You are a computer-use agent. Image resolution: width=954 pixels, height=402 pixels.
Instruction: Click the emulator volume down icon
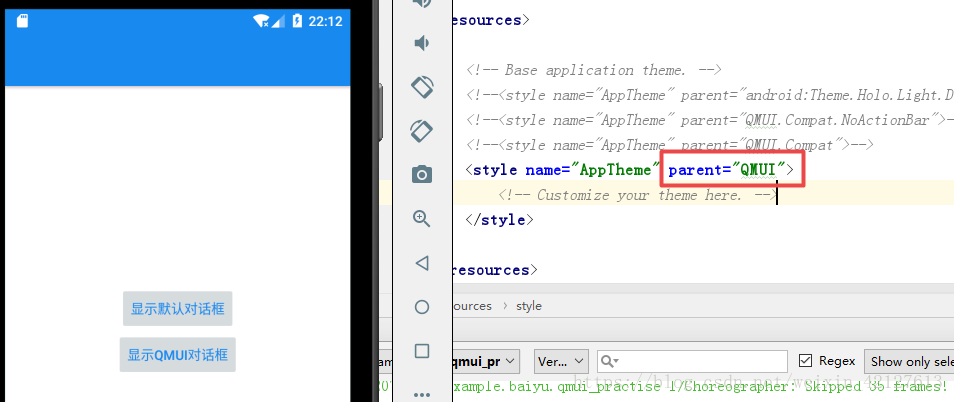click(x=421, y=43)
